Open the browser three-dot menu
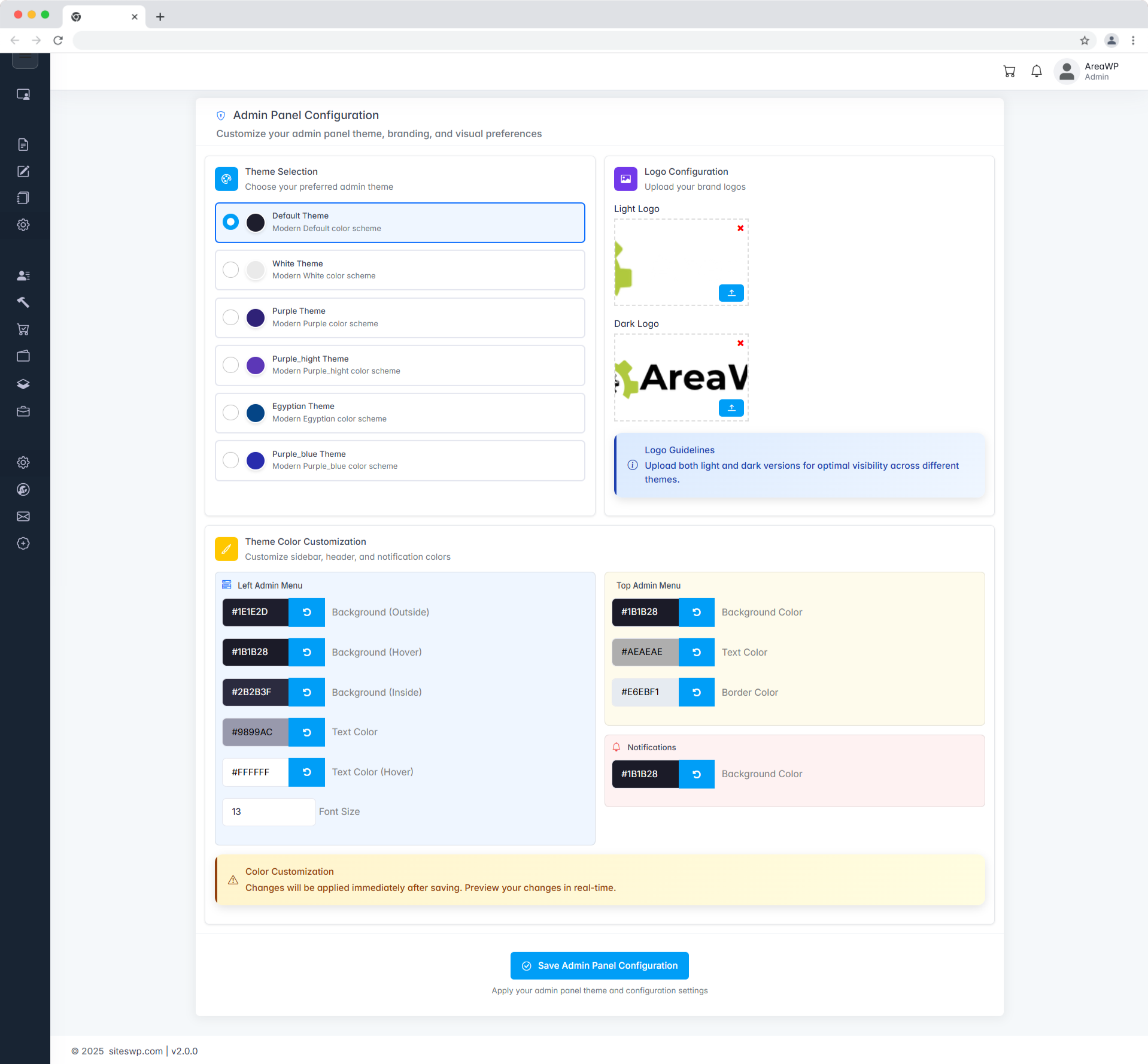The image size is (1148, 1064). pyautogui.click(x=1133, y=41)
